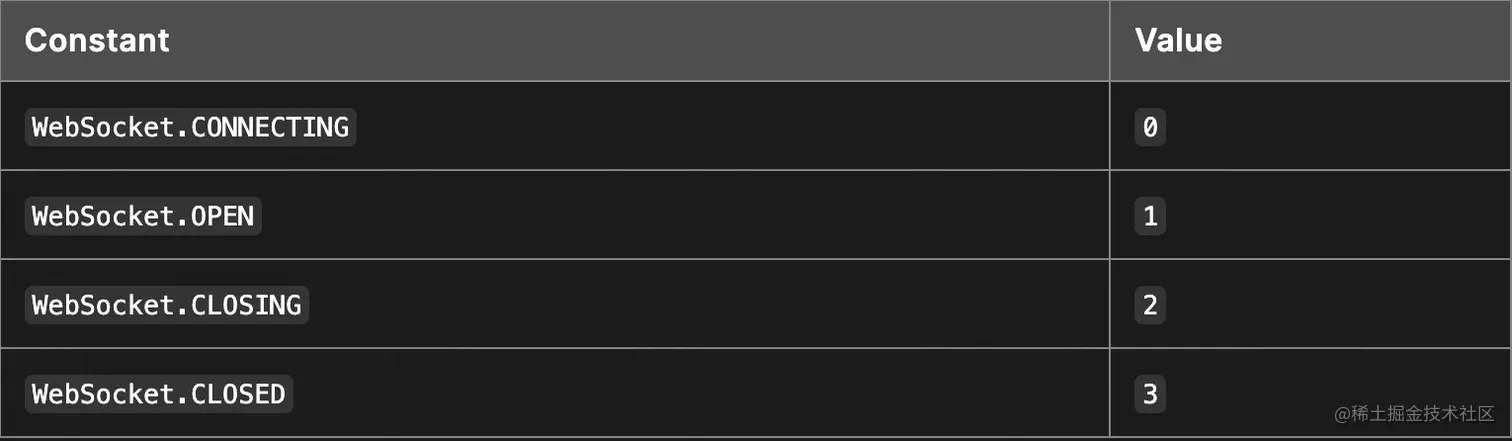Select the WebSocket.CONNECTING code label
Viewport: 1512px width, 441px height.
click(190, 127)
